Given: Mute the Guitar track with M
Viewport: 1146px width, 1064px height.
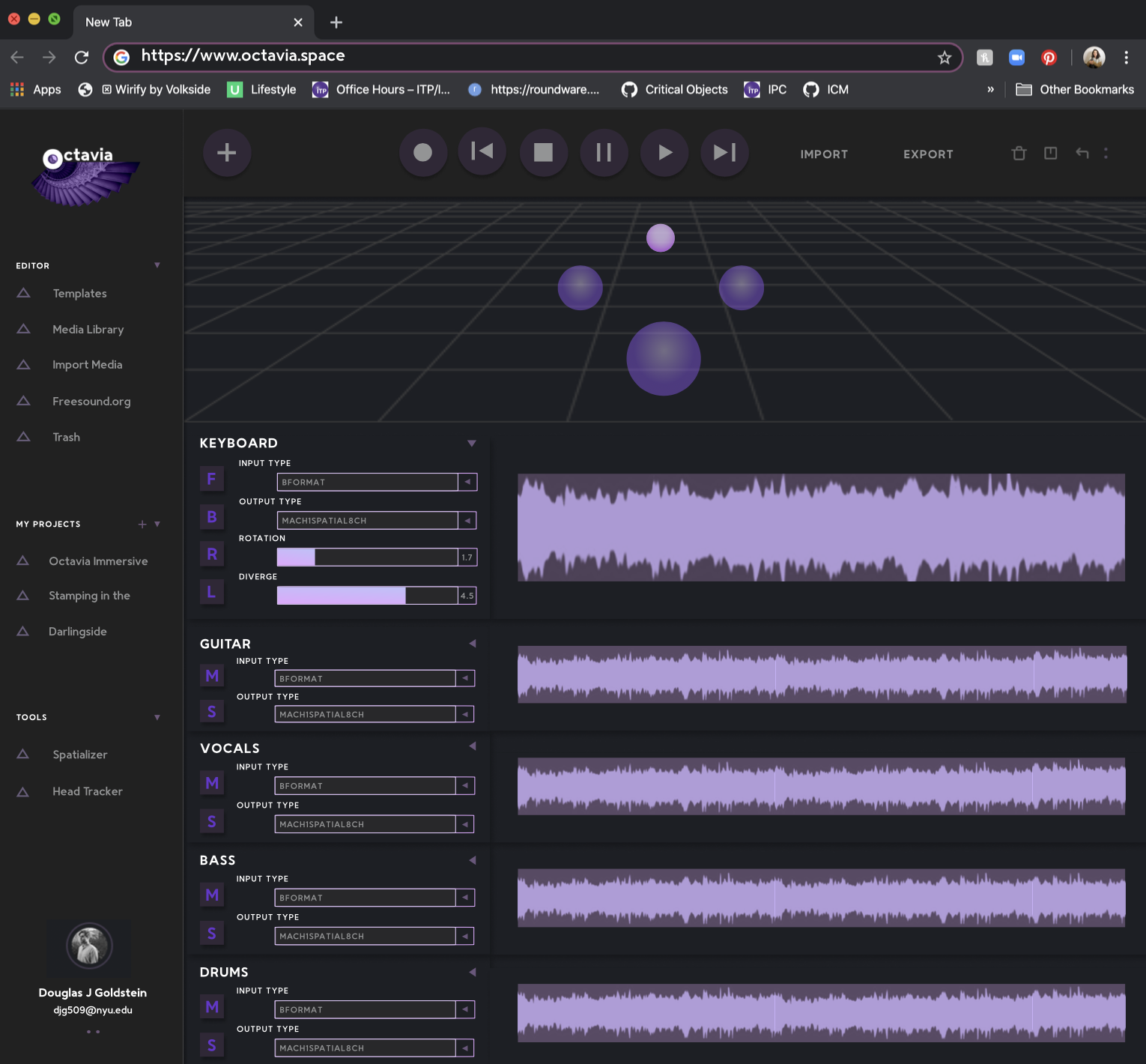Looking at the screenshot, I should tap(212, 676).
